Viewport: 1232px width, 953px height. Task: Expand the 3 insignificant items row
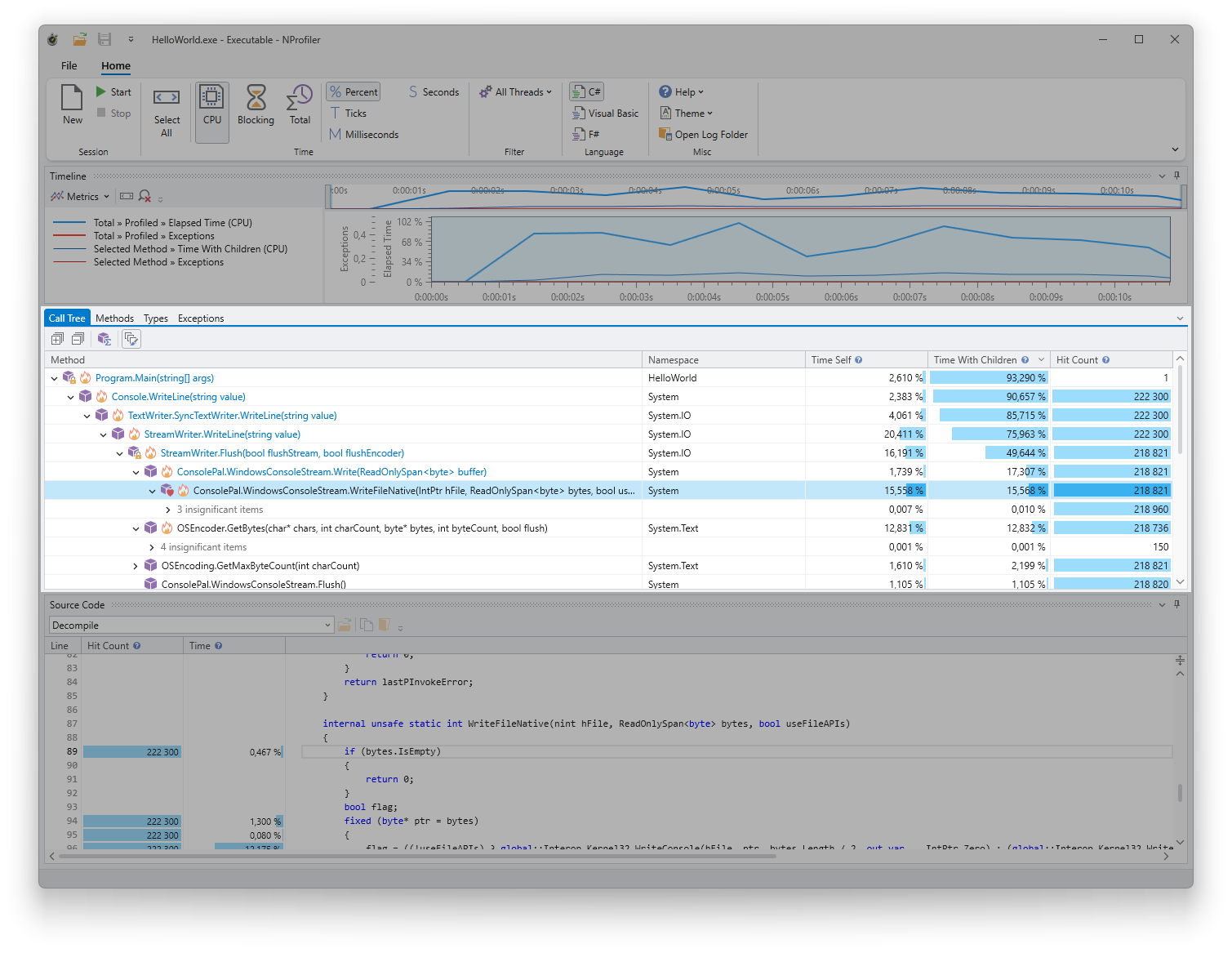click(x=168, y=510)
